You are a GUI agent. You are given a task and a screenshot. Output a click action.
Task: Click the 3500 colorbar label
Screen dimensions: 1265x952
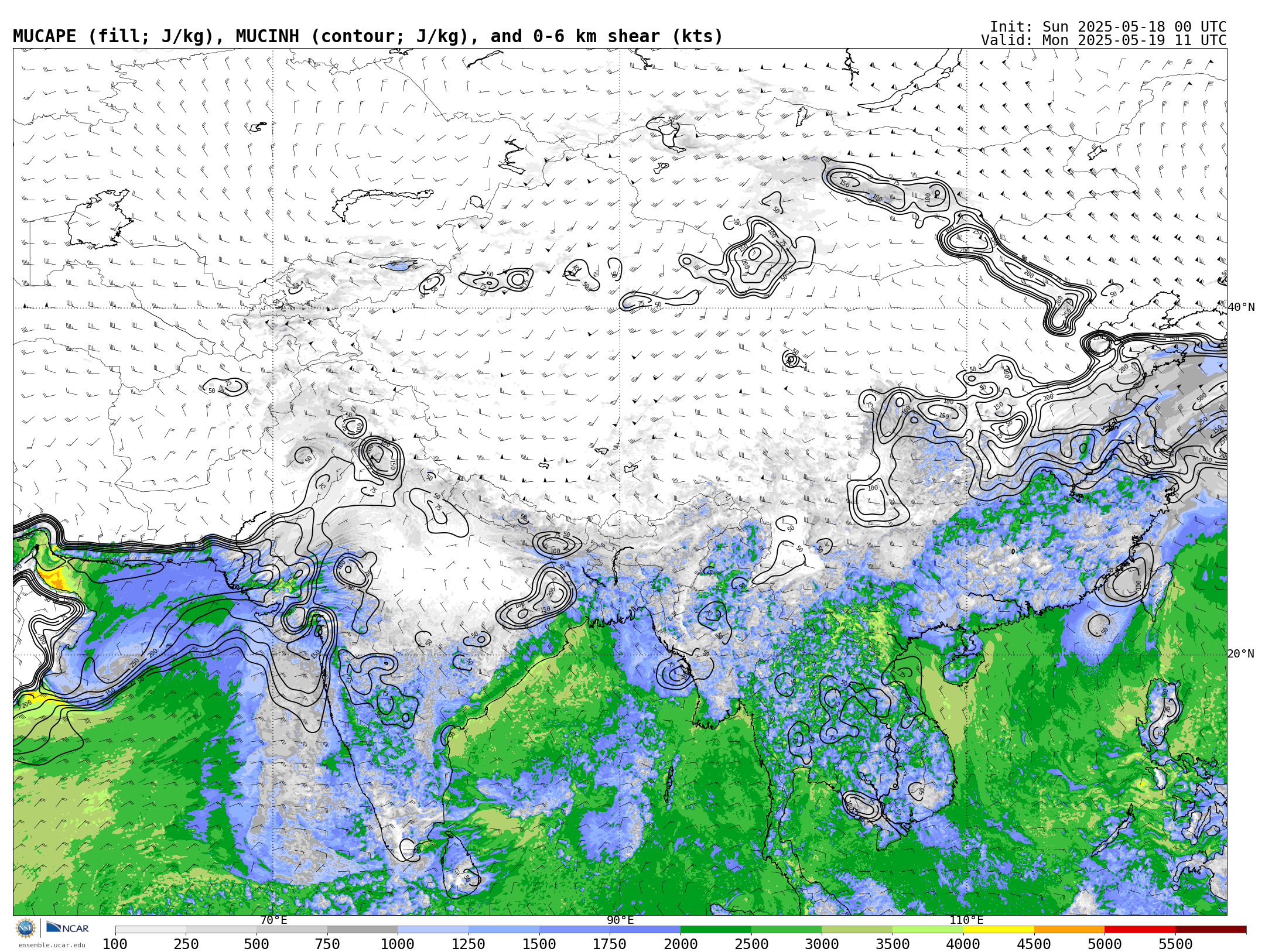click(x=893, y=944)
